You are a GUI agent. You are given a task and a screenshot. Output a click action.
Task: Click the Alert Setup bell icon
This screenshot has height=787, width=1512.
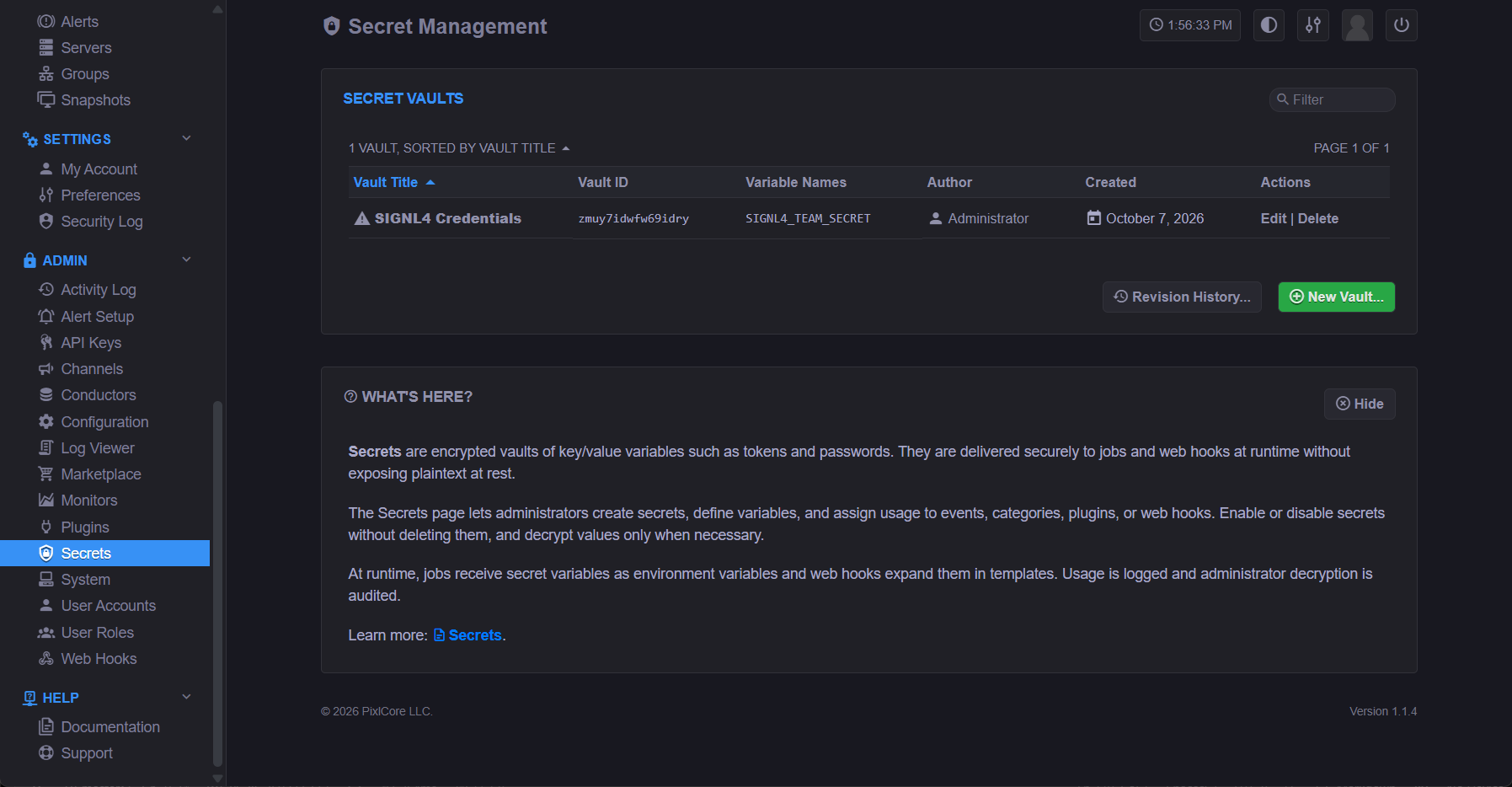[46, 316]
